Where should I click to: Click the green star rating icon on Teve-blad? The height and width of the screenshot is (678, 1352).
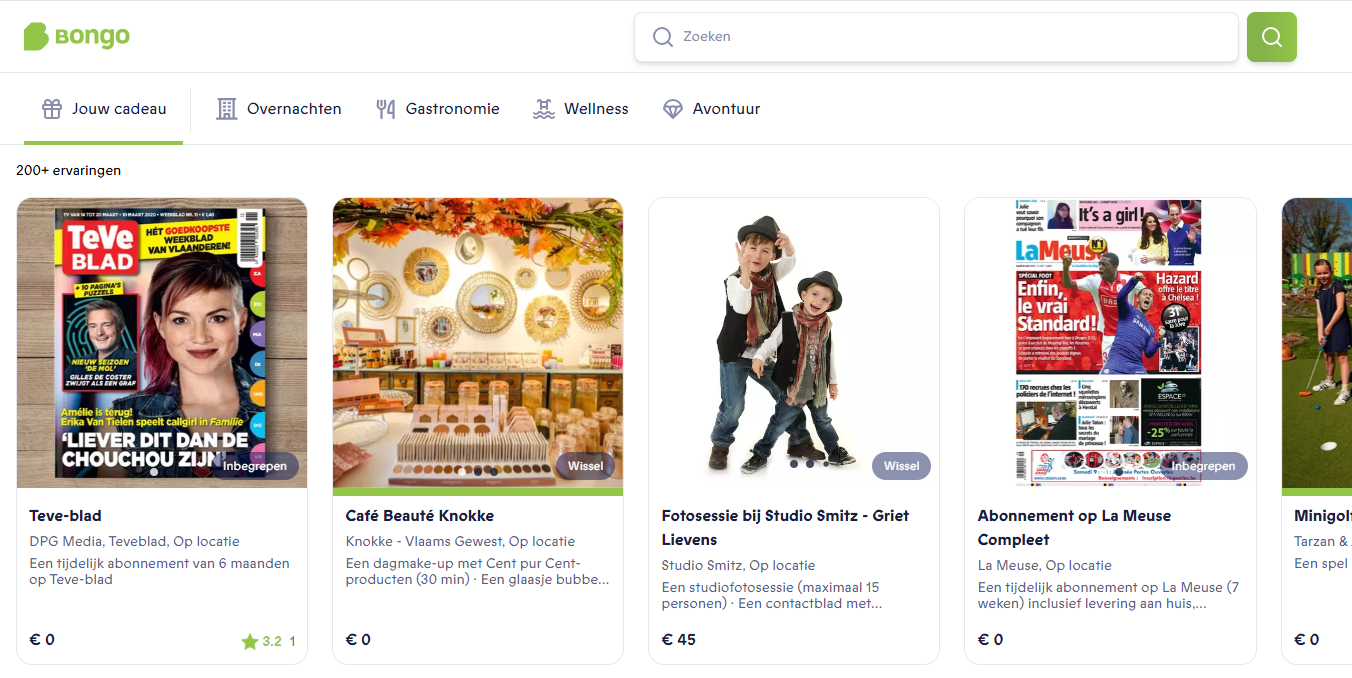click(250, 642)
